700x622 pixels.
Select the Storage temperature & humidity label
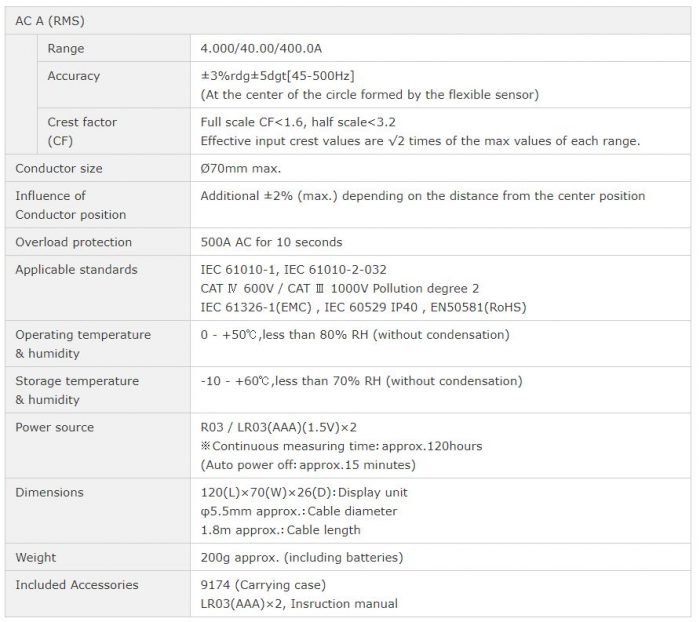(77, 390)
